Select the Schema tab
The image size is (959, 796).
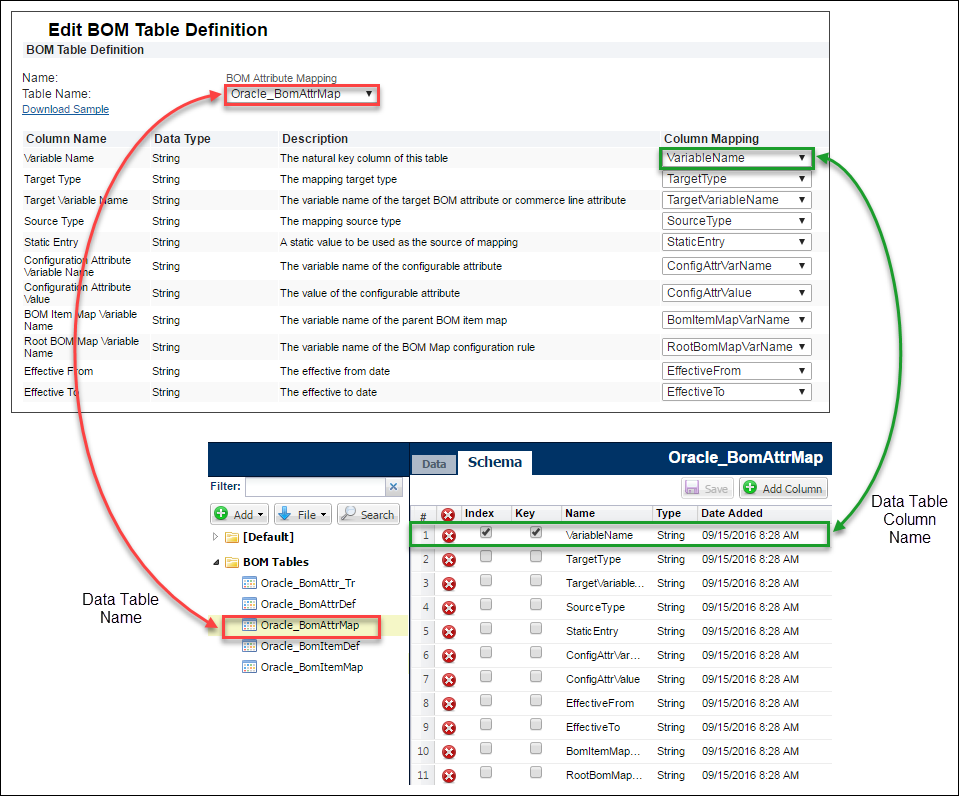495,462
